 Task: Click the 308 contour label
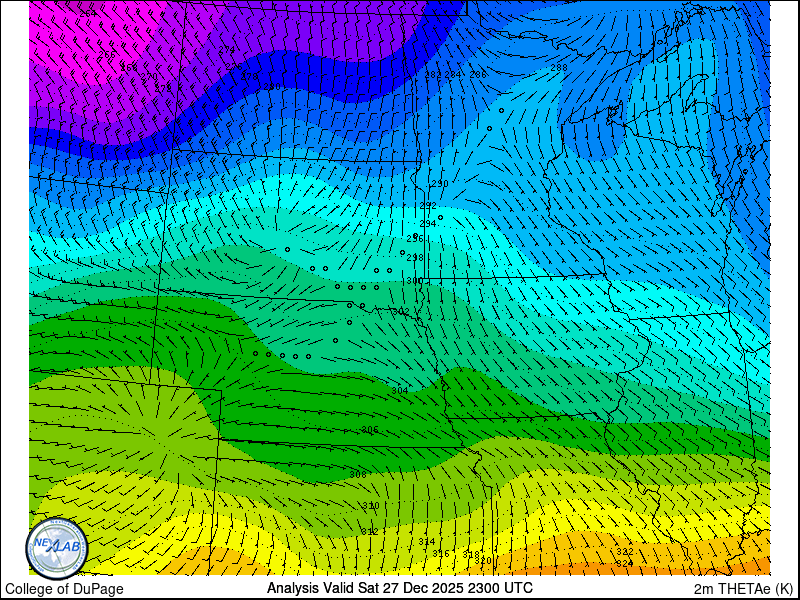coord(358,474)
